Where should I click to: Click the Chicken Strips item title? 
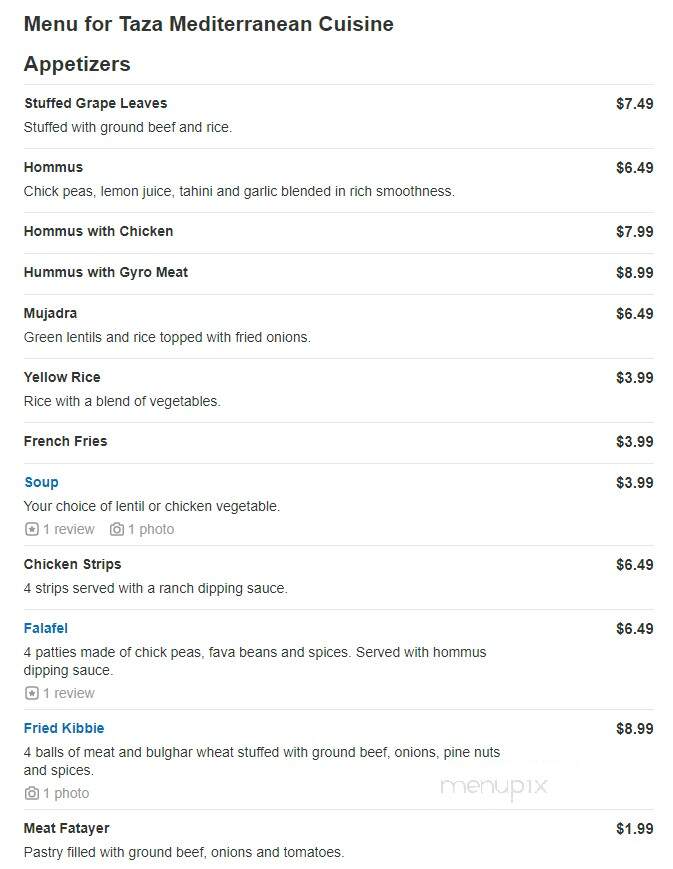(72, 564)
